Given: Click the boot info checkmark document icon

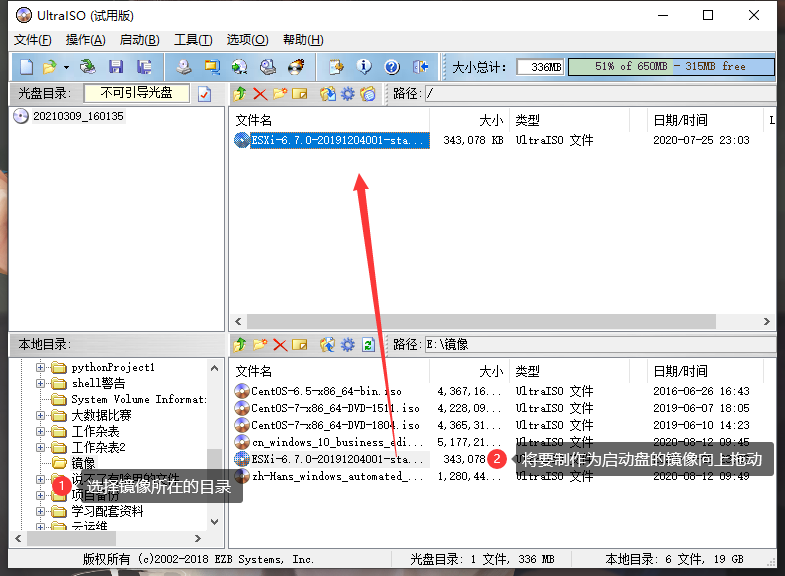Looking at the screenshot, I should (204, 94).
